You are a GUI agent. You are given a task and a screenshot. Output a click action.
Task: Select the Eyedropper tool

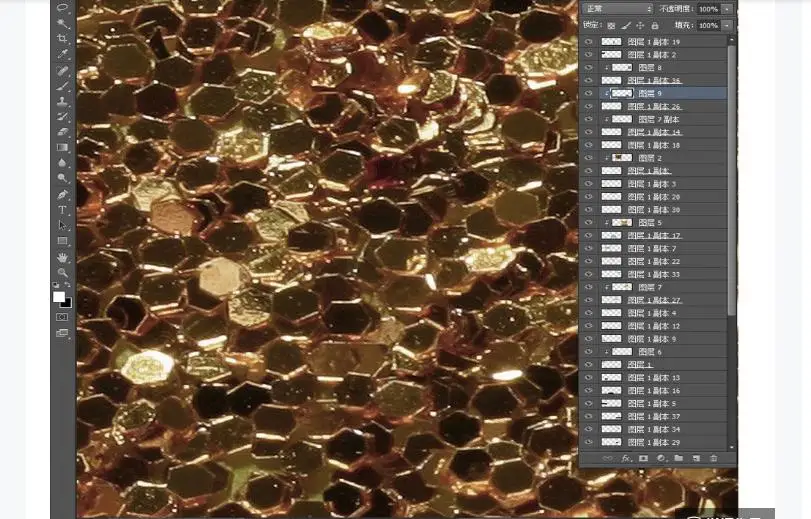[x=62, y=54]
